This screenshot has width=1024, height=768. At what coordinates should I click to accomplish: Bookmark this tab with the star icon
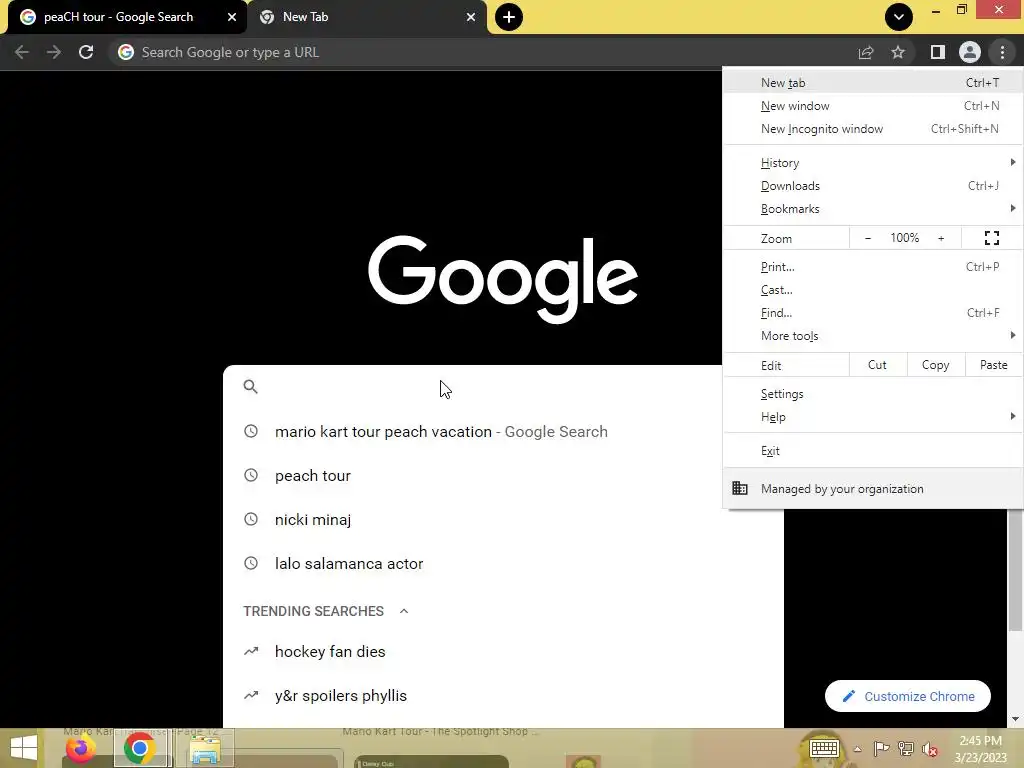[x=898, y=52]
